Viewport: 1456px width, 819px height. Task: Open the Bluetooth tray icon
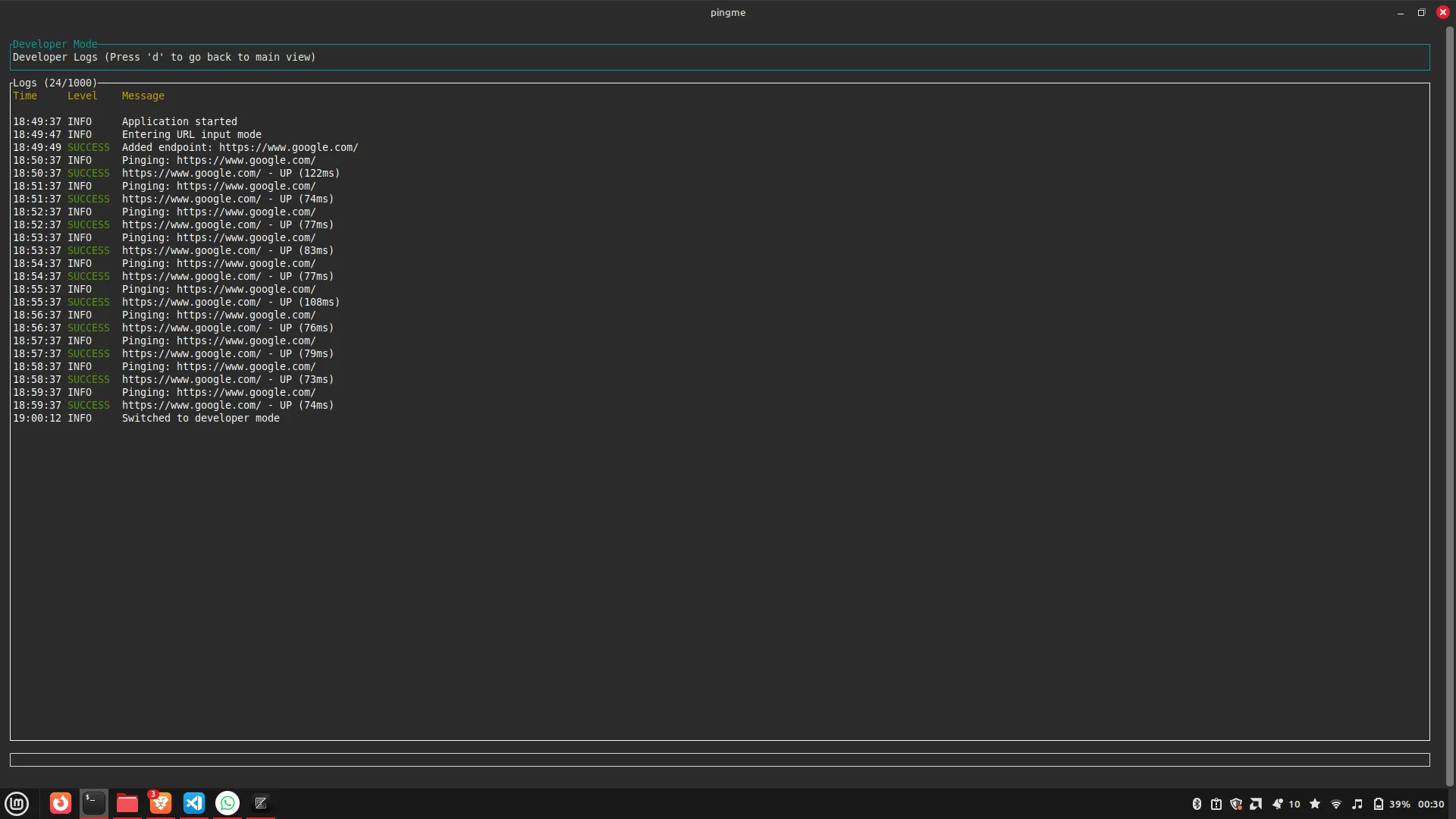(1197, 804)
